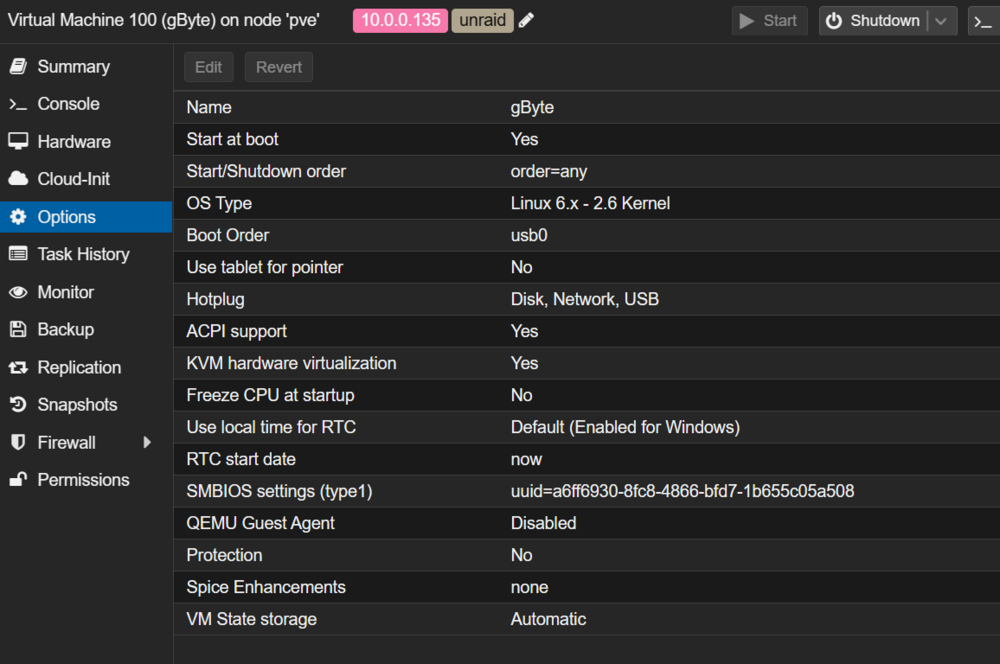Select Use local time for RTC row
Viewport: 1000px width, 664px height.
click(x=587, y=427)
